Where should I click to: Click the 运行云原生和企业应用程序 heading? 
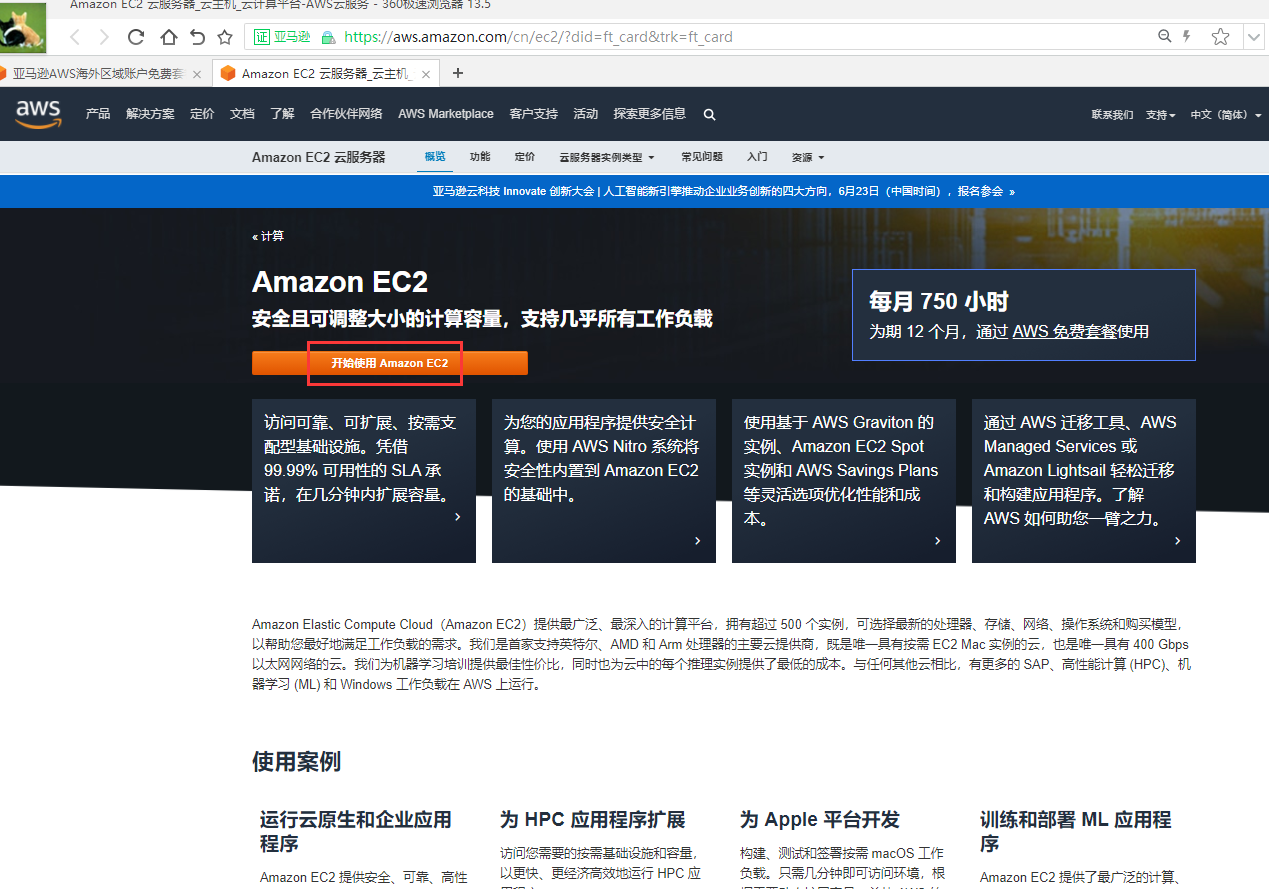[x=356, y=832]
